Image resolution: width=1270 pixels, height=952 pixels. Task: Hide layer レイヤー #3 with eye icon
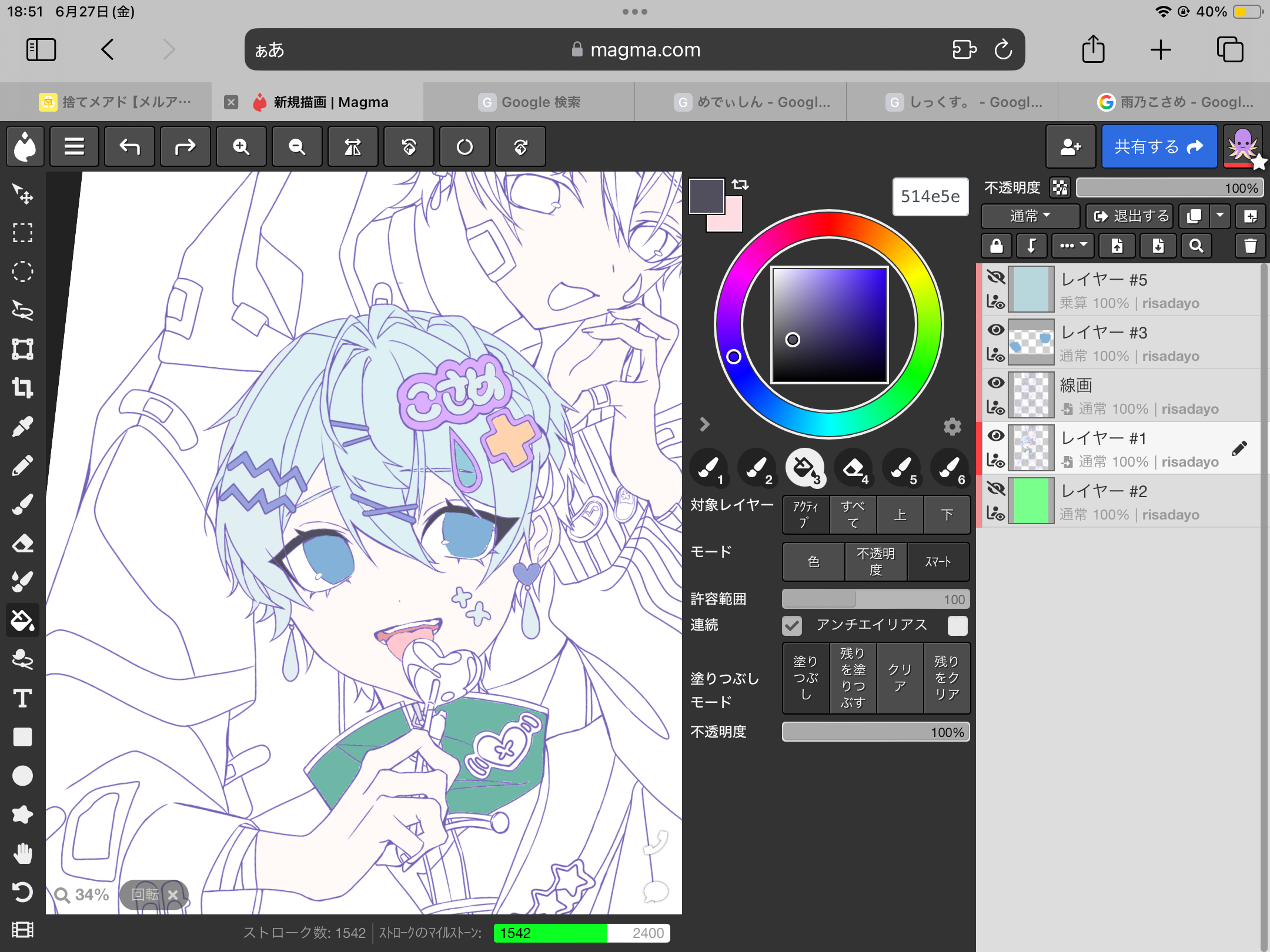995,330
